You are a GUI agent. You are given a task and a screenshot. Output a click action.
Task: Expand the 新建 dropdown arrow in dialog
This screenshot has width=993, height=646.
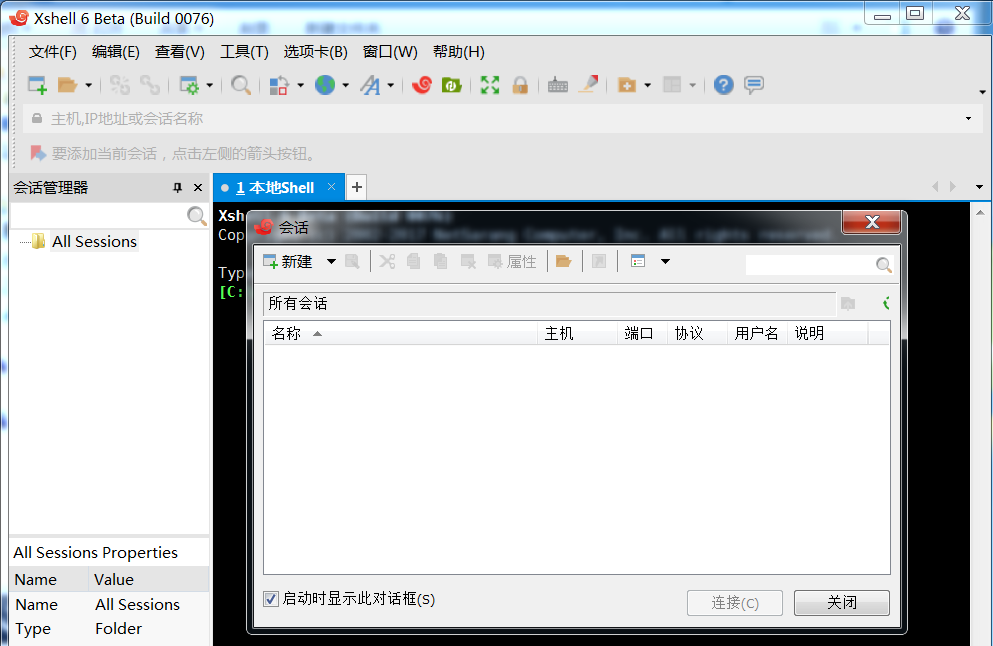331,262
